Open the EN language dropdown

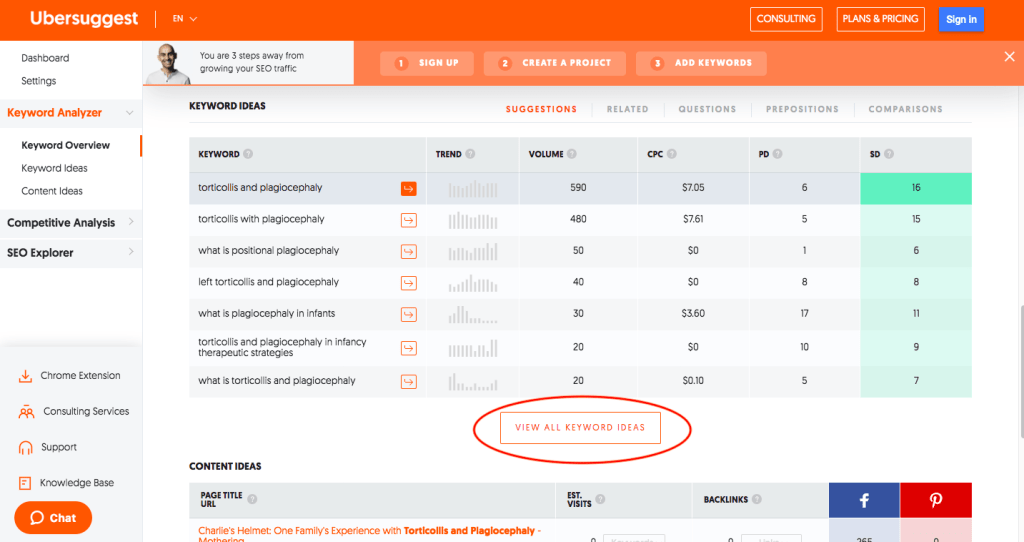185,19
